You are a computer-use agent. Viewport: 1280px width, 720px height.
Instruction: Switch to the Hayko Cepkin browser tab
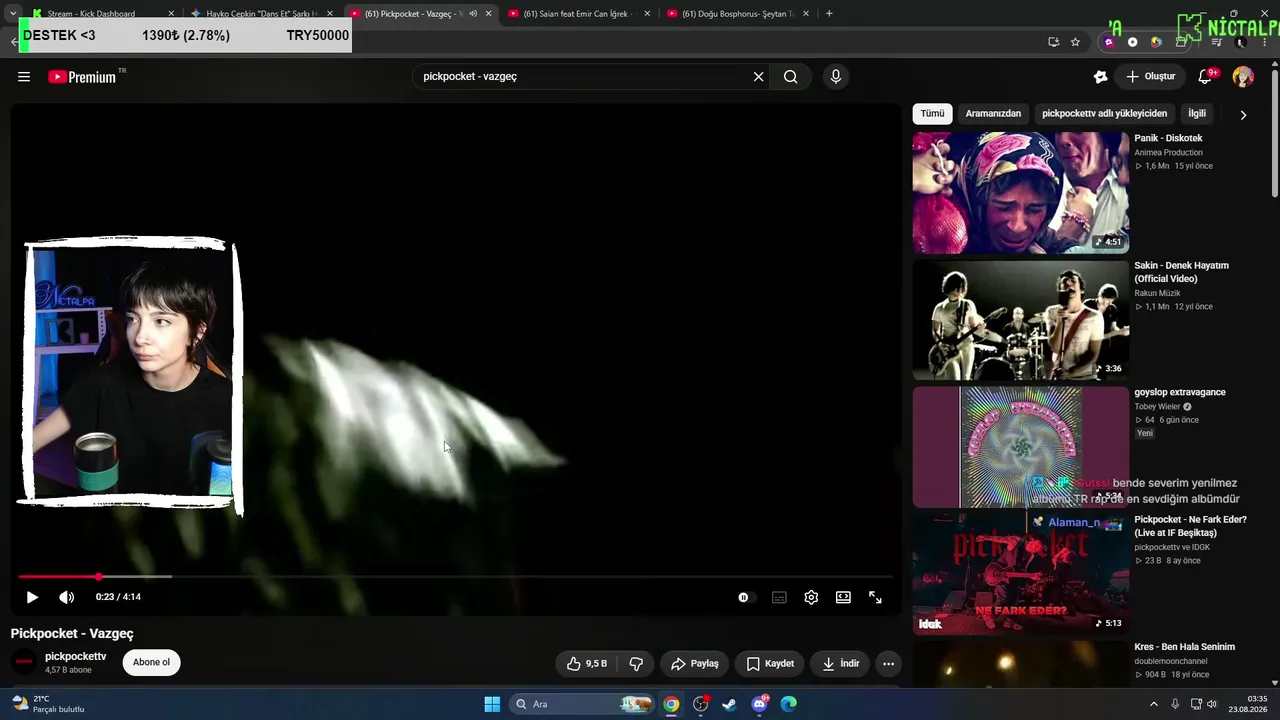click(262, 14)
